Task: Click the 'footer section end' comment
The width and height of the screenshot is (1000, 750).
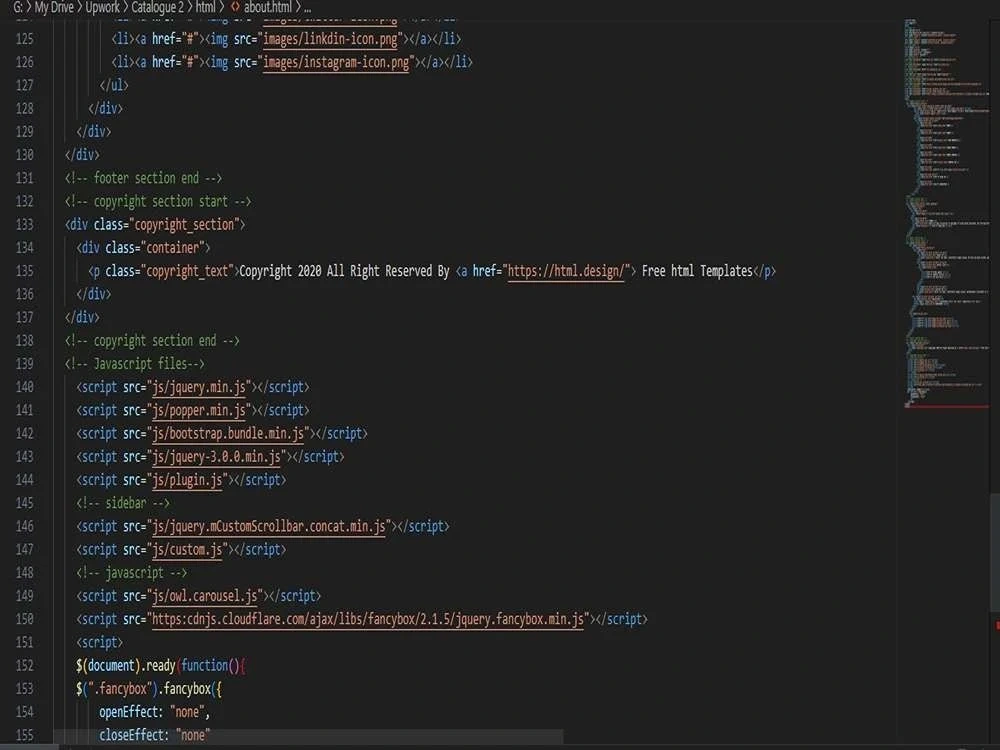Action: coord(143,178)
